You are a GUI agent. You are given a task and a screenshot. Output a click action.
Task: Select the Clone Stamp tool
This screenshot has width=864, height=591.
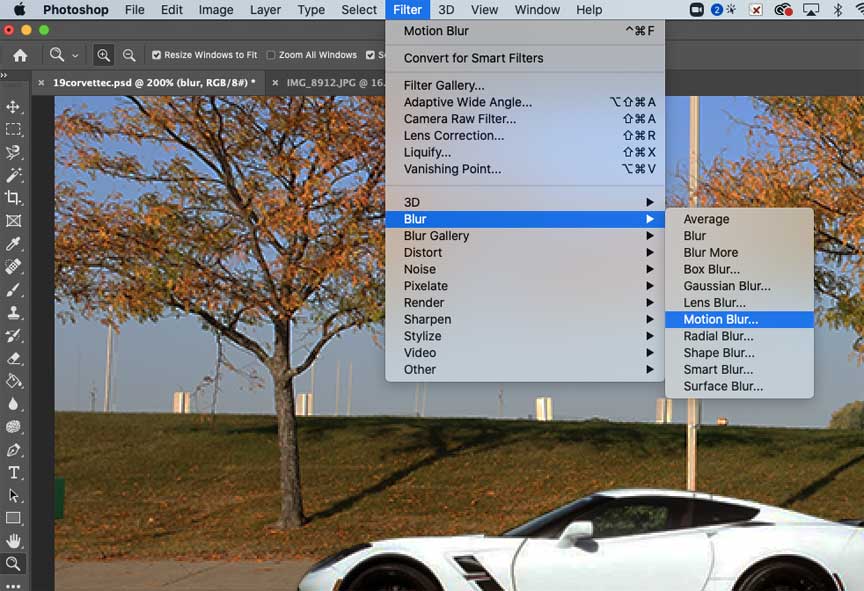tap(13, 312)
